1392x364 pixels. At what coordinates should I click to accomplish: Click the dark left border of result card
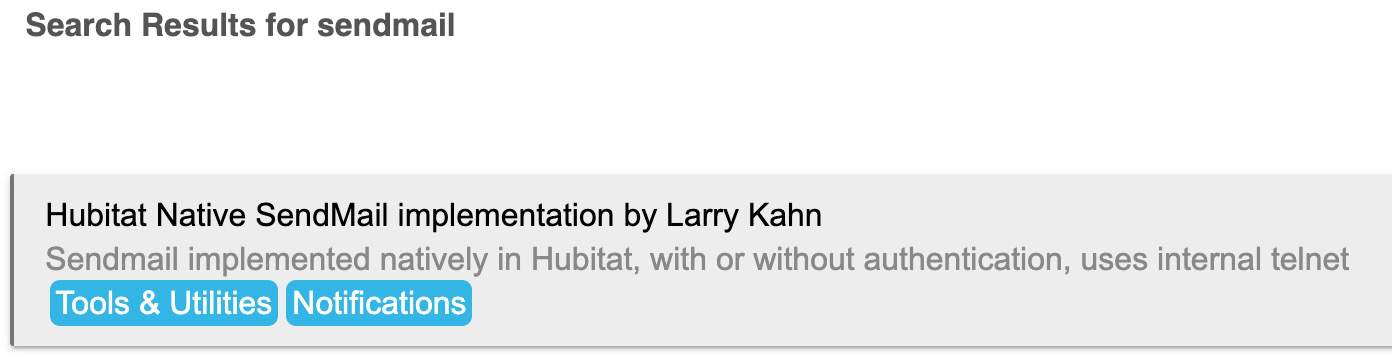click(x=12, y=260)
